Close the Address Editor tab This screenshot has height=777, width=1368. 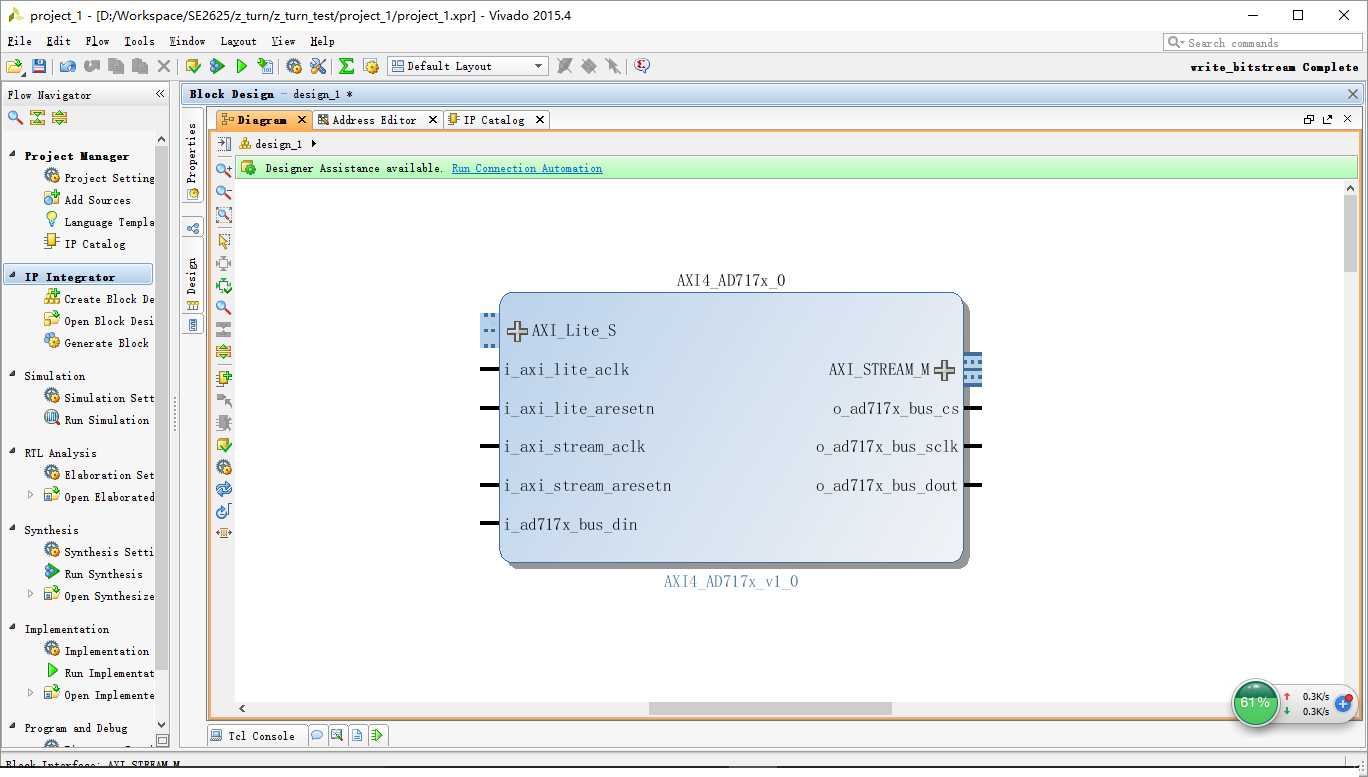point(432,120)
